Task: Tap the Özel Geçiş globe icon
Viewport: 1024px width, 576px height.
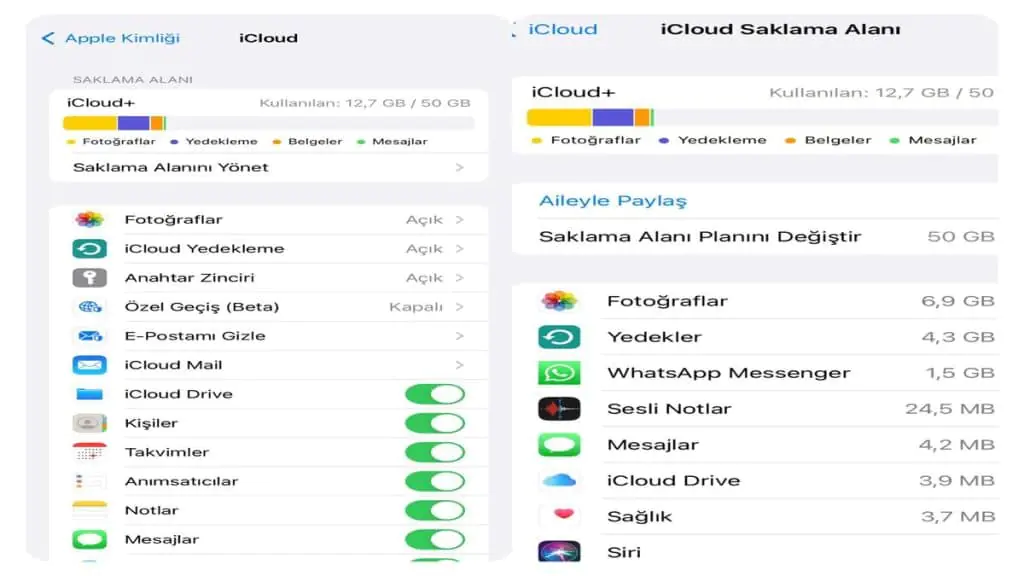Action: [x=89, y=307]
